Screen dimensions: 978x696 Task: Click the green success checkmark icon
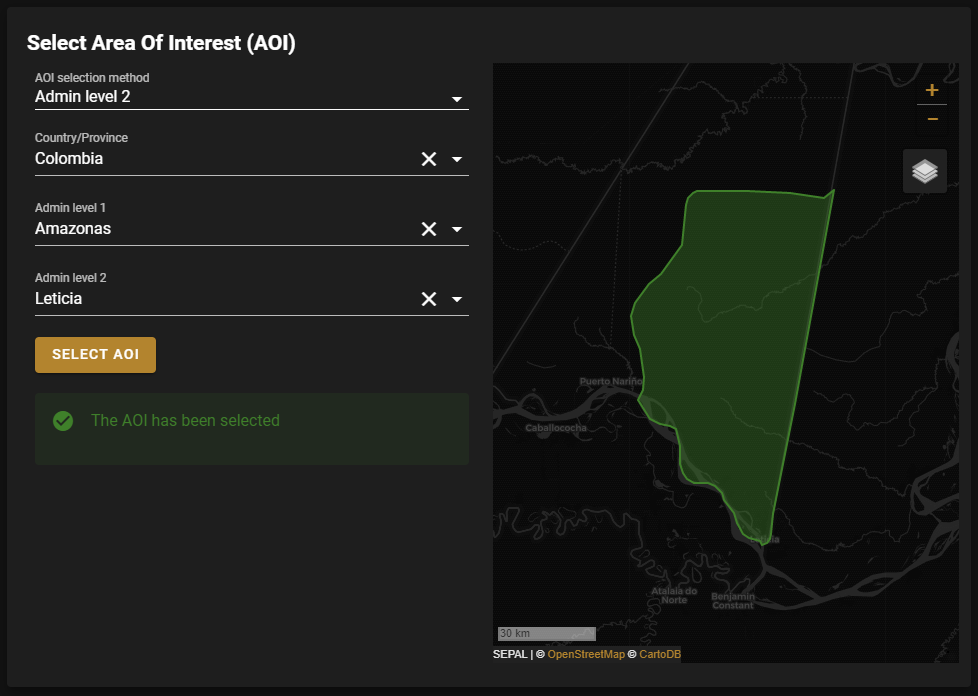(63, 421)
